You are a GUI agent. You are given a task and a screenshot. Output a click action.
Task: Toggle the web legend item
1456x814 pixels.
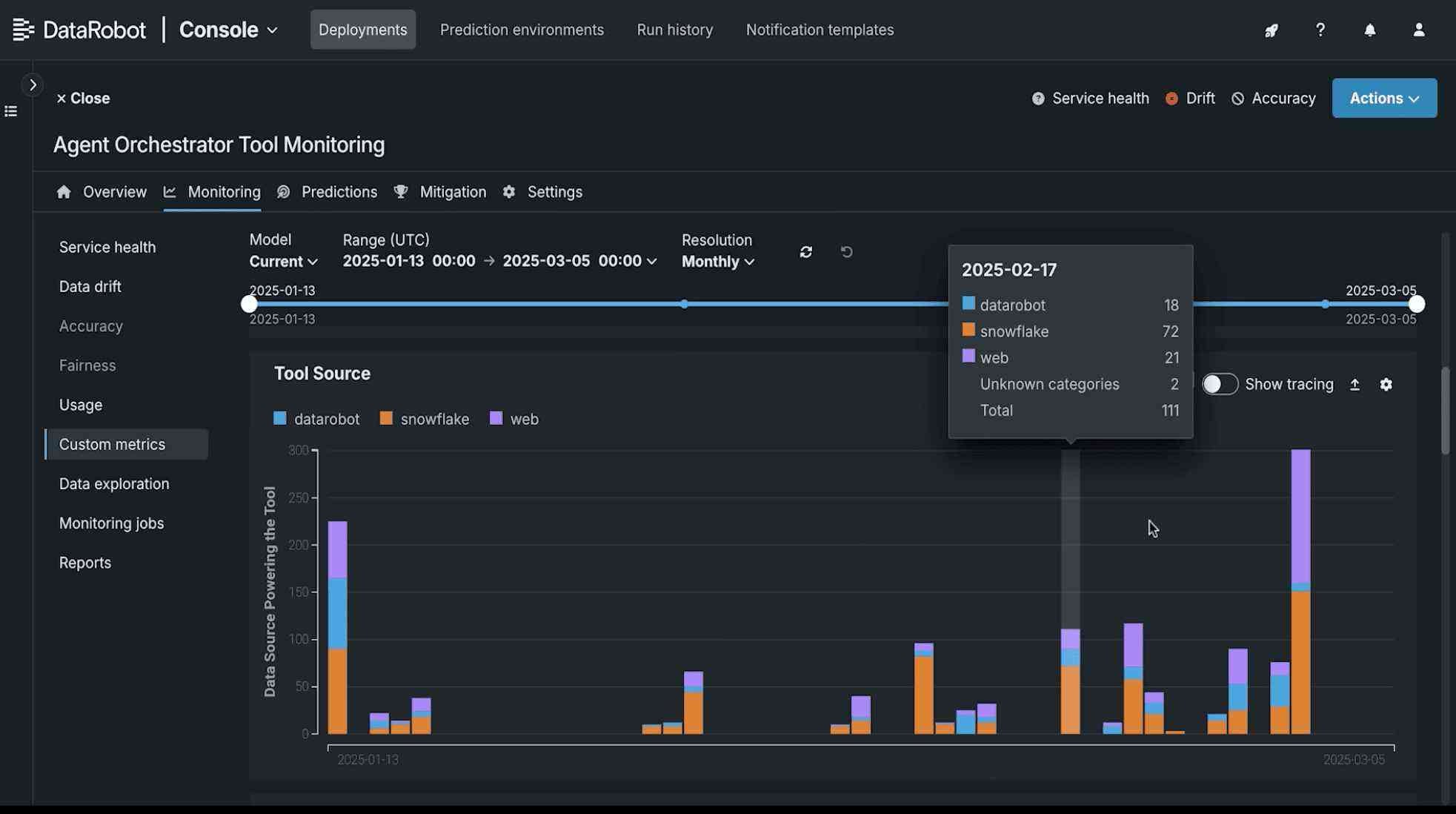(513, 418)
